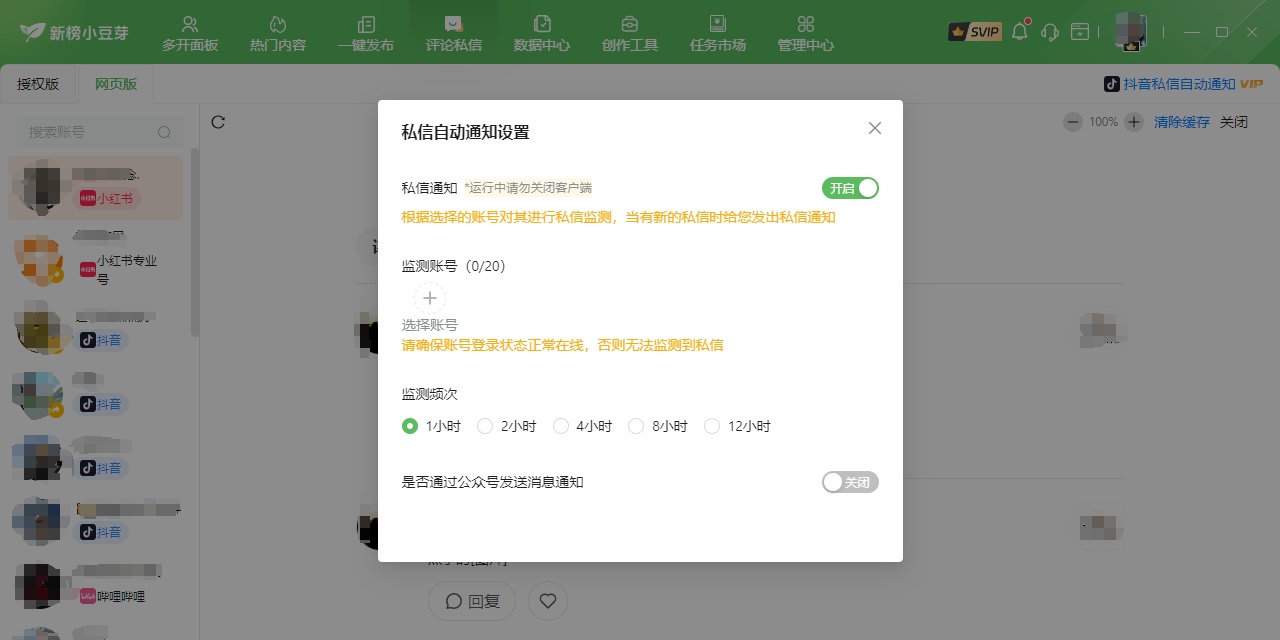The image size is (1280, 640).
Task: Enable 公众号 message notification toggle
Action: [x=850, y=482]
